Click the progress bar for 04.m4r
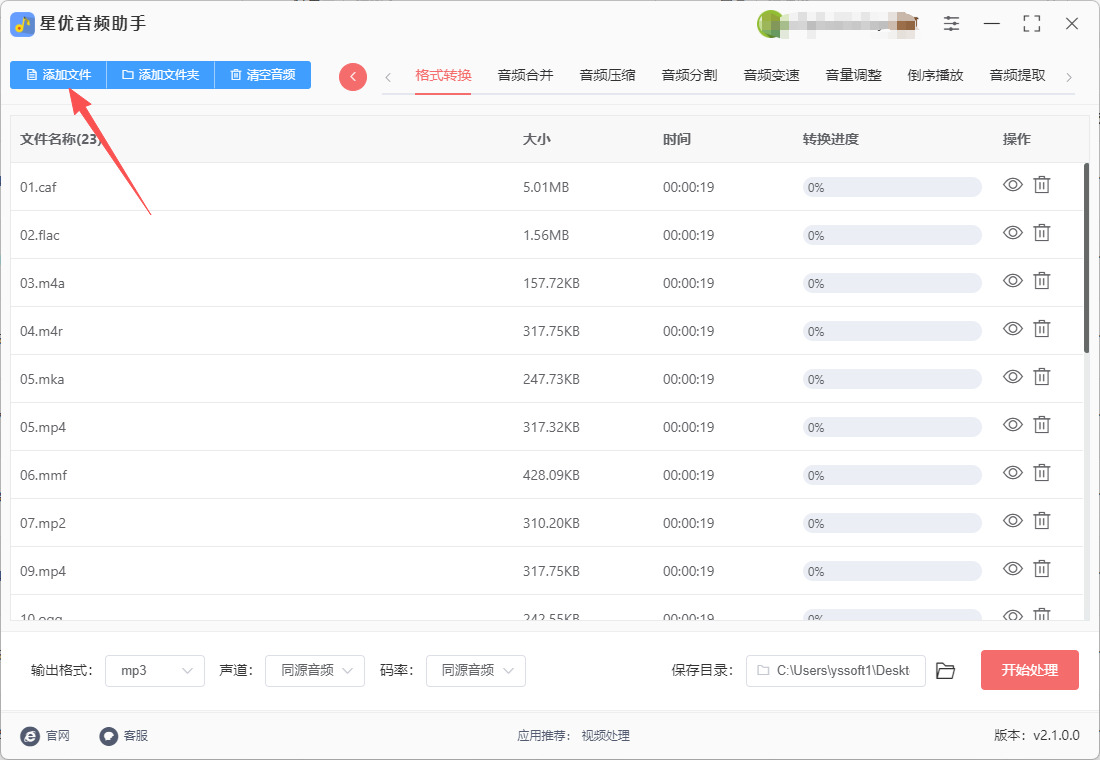 892,331
